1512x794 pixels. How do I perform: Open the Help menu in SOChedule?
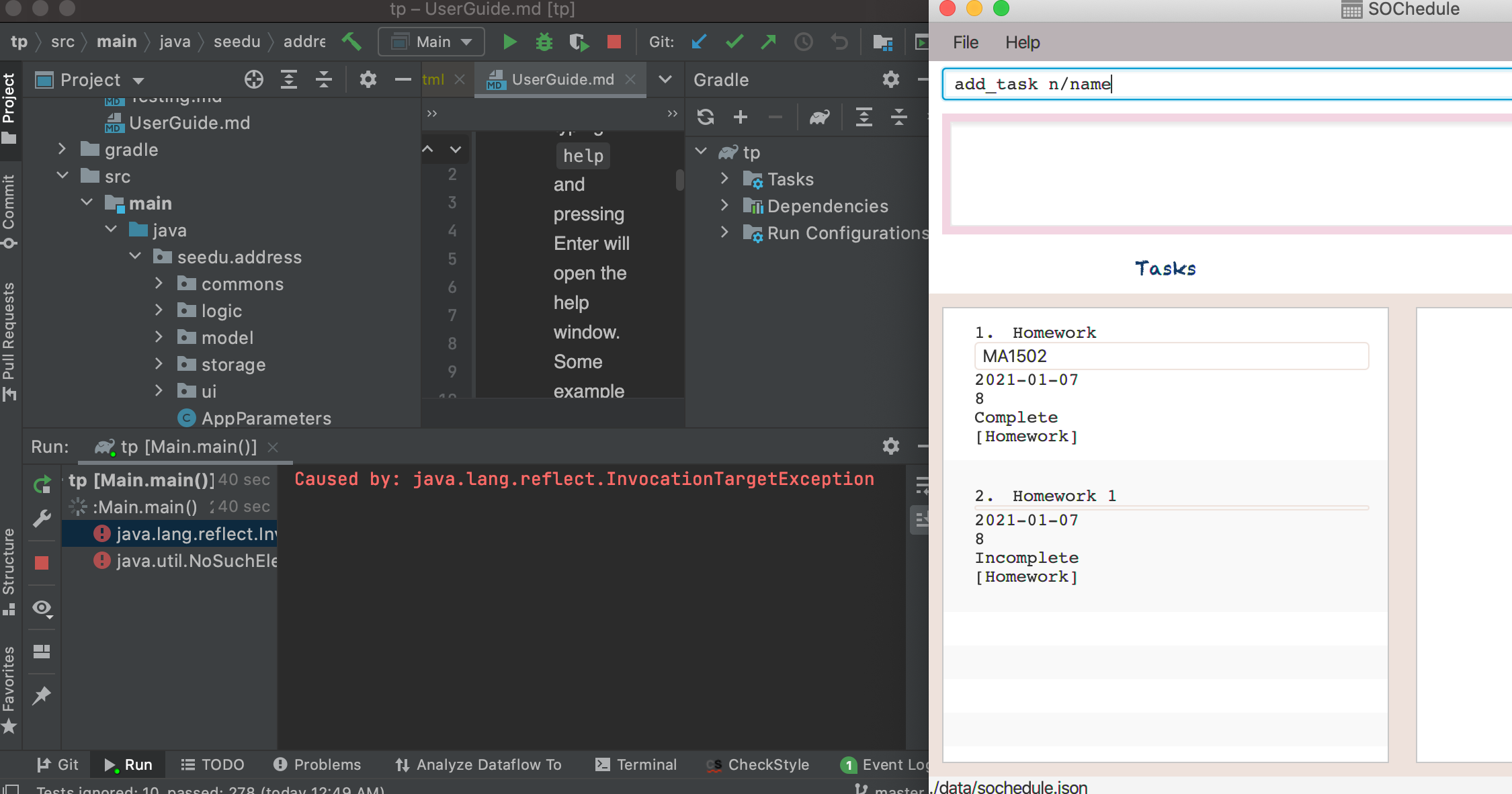point(1022,42)
